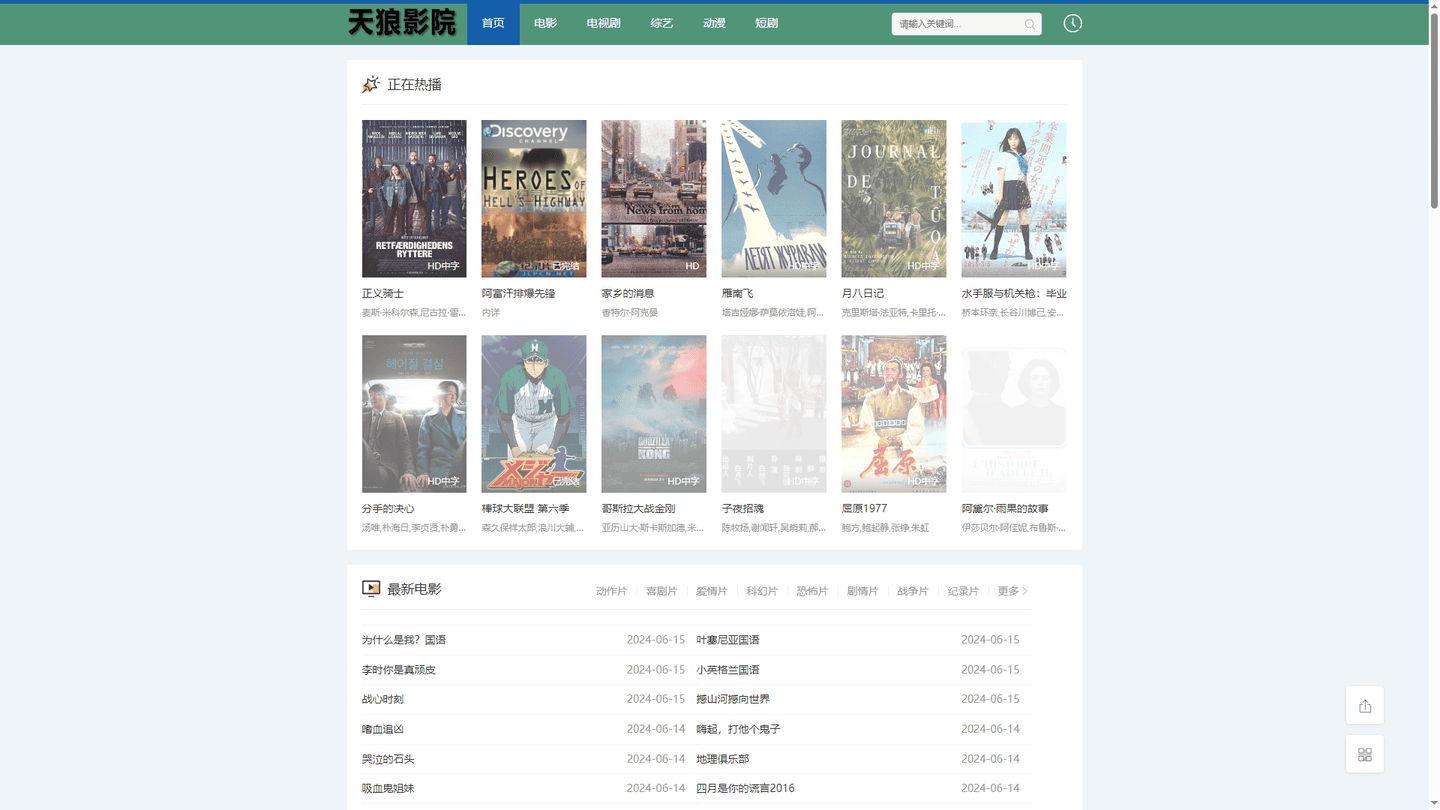Viewport: 1440px width, 810px height.
Task: Filter by 科幻片 category
Action: click(762, 591)
